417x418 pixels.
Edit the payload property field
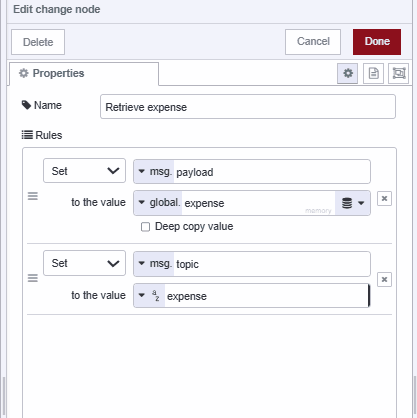tap(272, 172)
